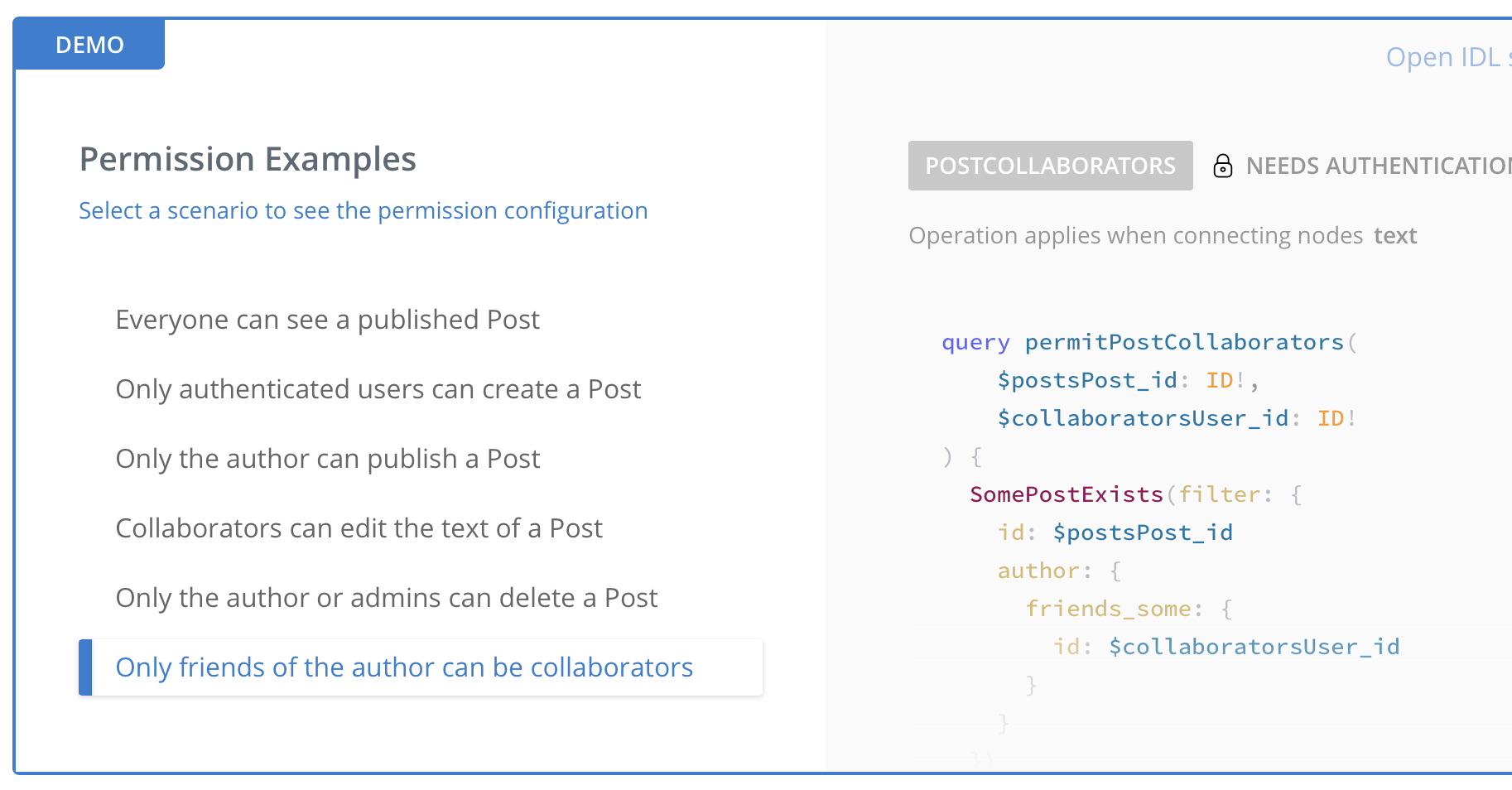Open 'Collaborators can edit the text of a Post'

pos(359,527)
